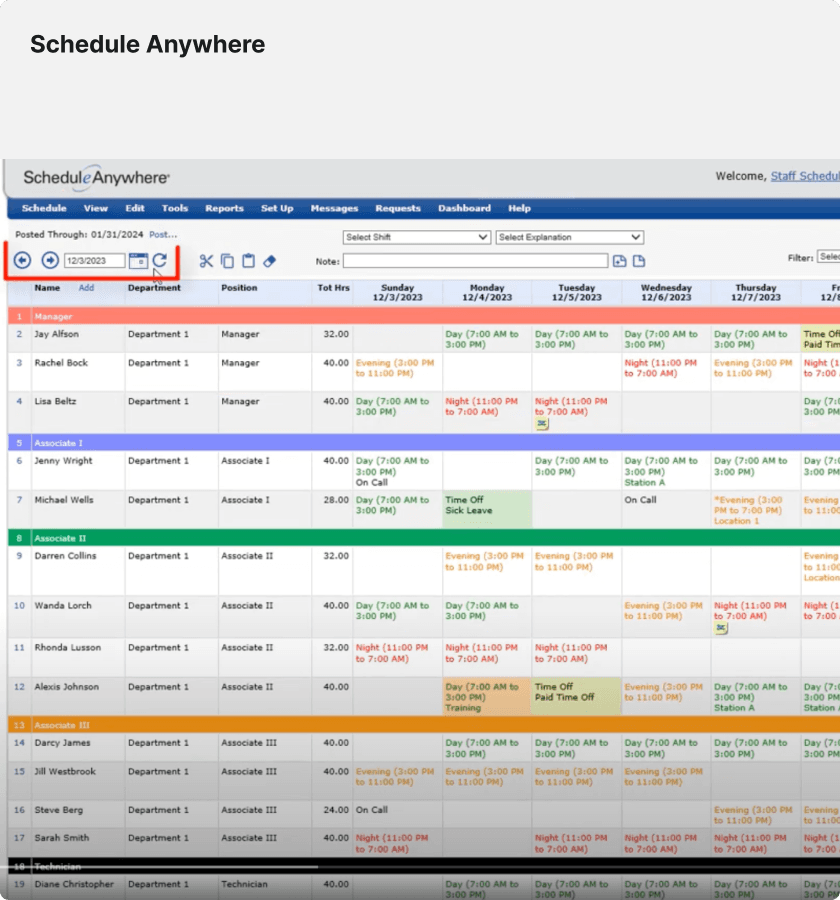840x900 pixels.
Task: Click the date field showing 12/3/2023
Action: [x=94, y=261]
